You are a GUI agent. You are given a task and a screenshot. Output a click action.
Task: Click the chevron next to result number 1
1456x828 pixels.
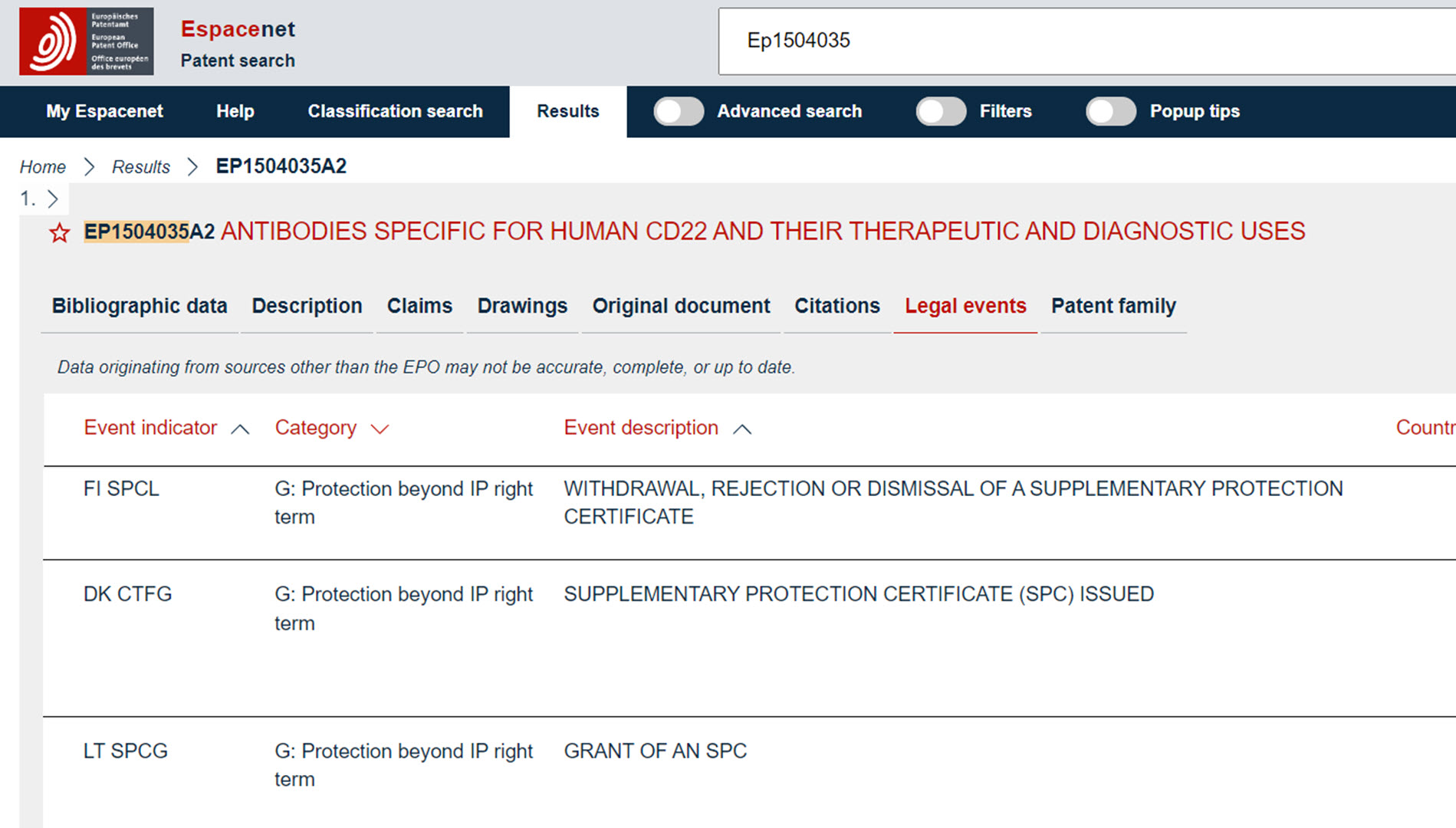[x=53, y=199]
